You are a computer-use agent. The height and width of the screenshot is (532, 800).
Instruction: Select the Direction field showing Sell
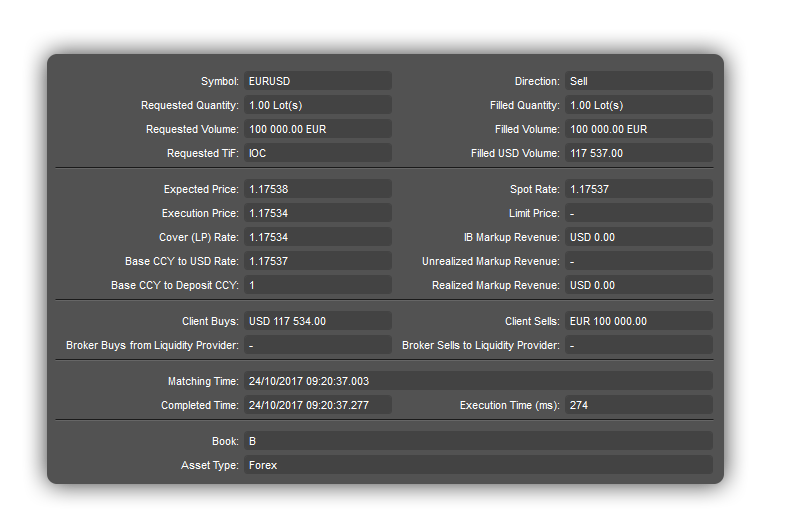point(639,81)
